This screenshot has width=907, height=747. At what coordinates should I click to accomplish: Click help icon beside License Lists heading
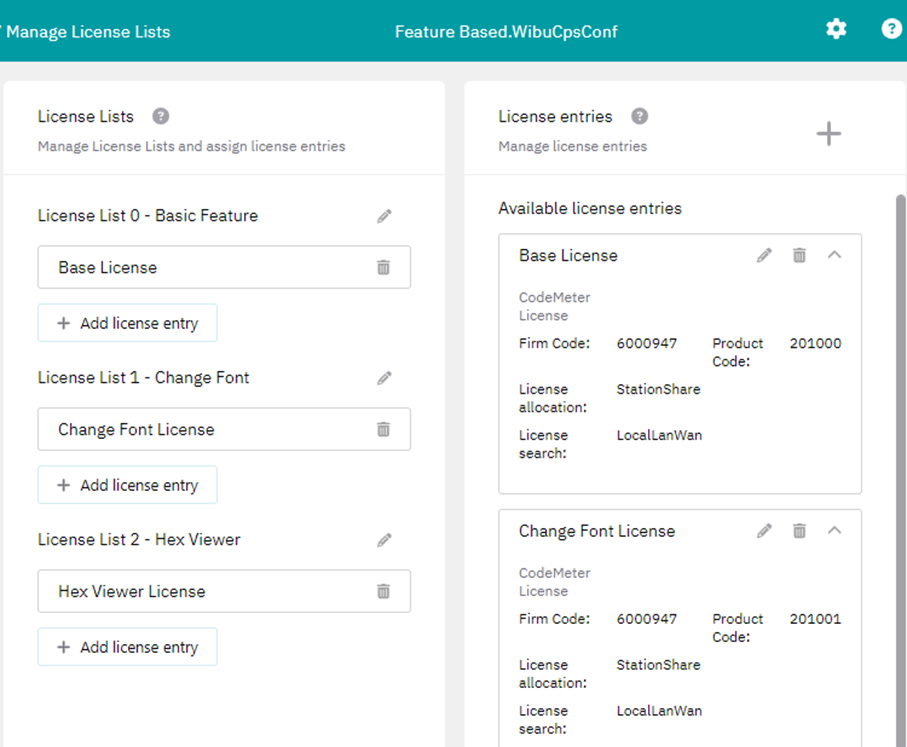pos(160,116)
